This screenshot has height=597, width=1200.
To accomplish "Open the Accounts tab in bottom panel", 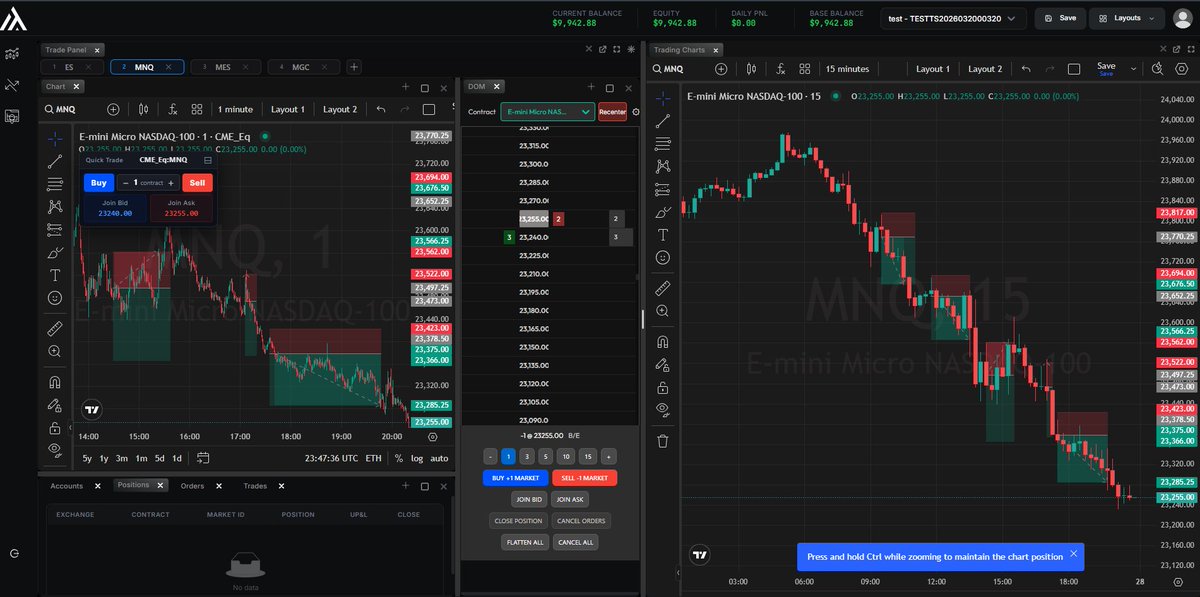I will coord(66,485).
